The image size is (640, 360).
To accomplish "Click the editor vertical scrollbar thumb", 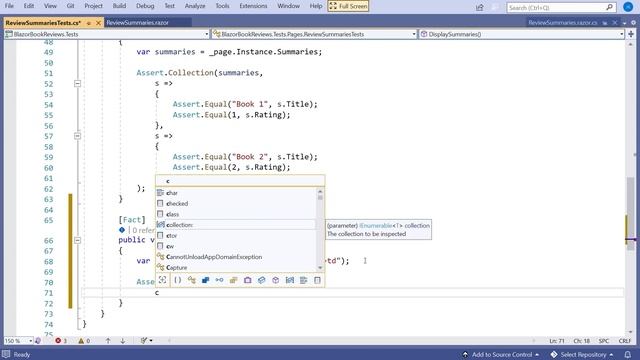I will coord(631,214).
